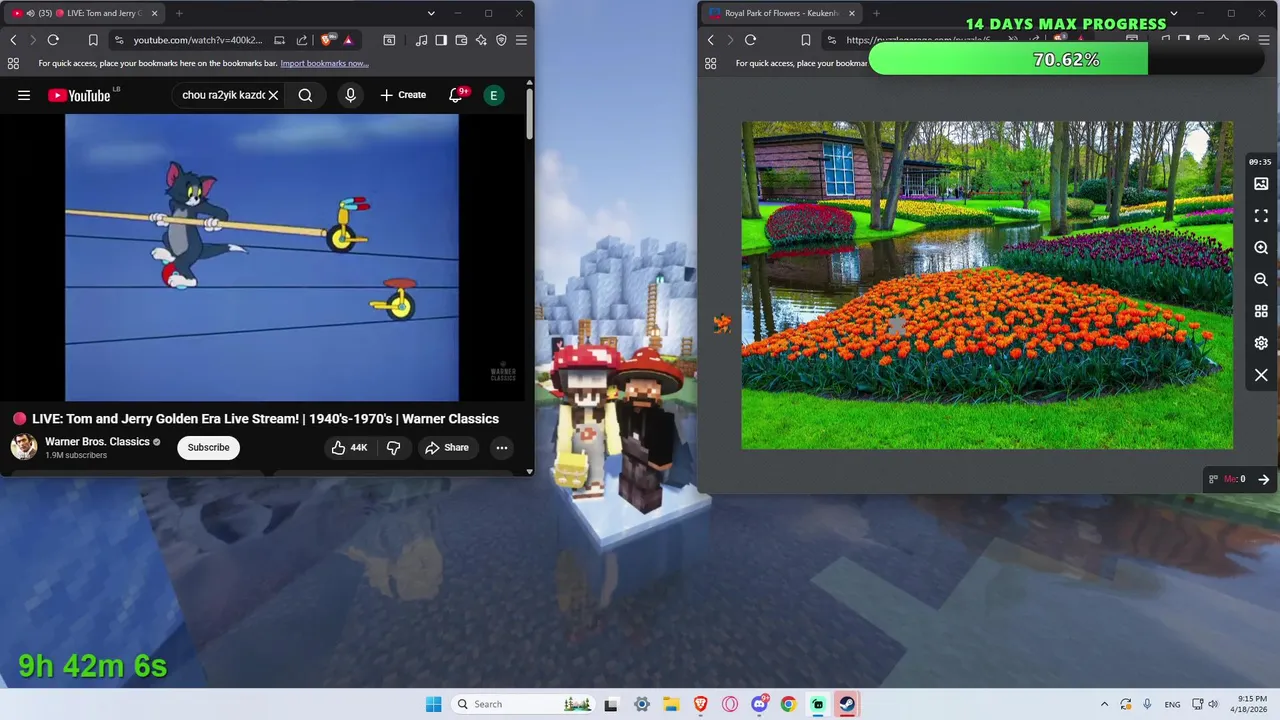Open Steam from the taskbar

click(847, 704)
